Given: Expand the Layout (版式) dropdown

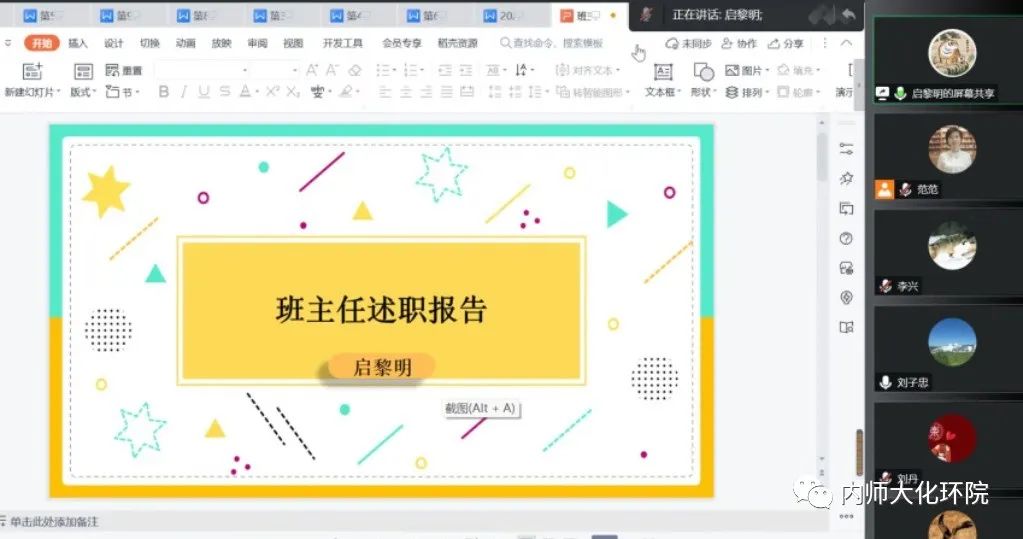Looking at the screenshot, I should point(83,92).
